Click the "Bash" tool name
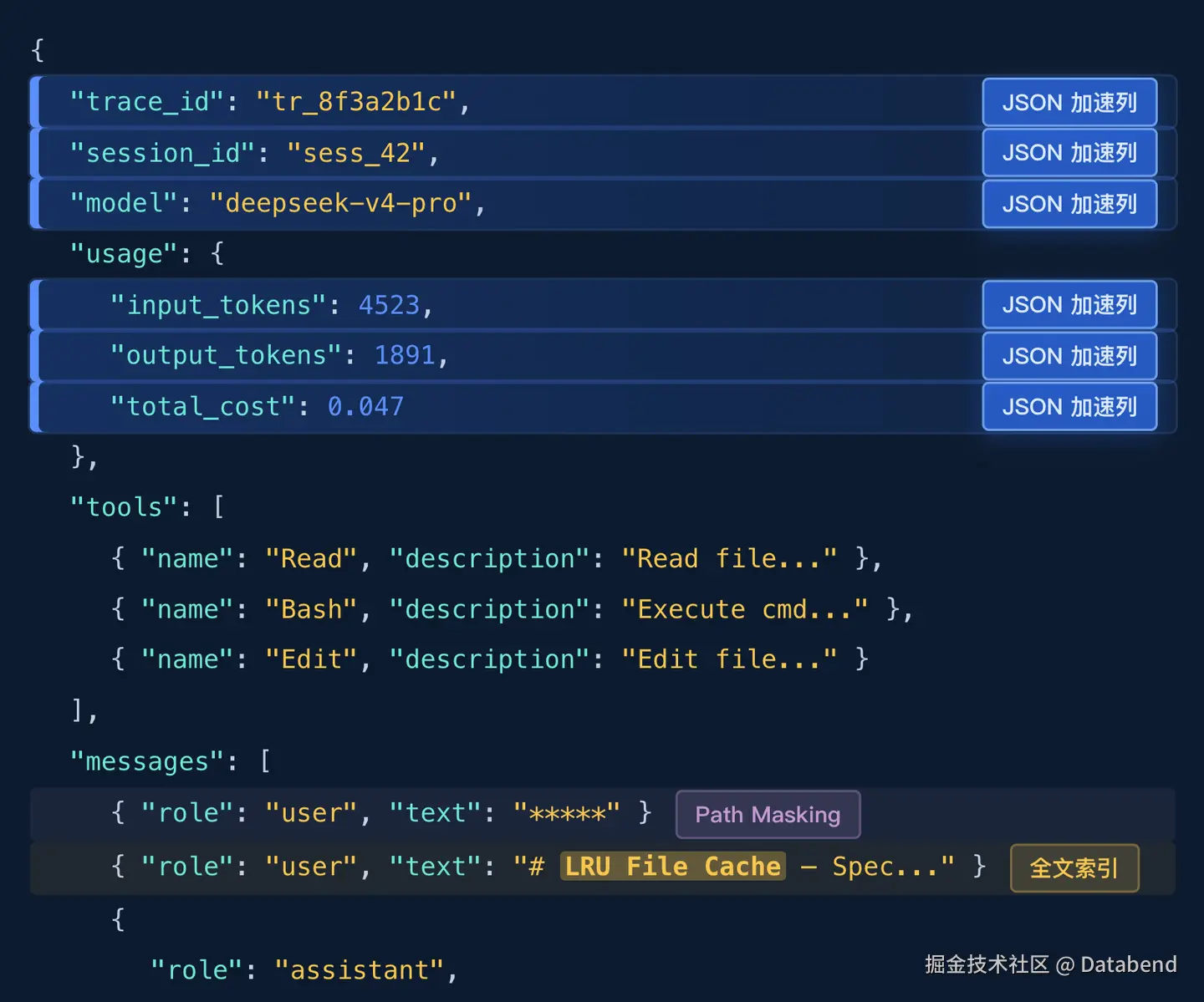This screenshot has height=1002, width=1204. coord(311,609)
